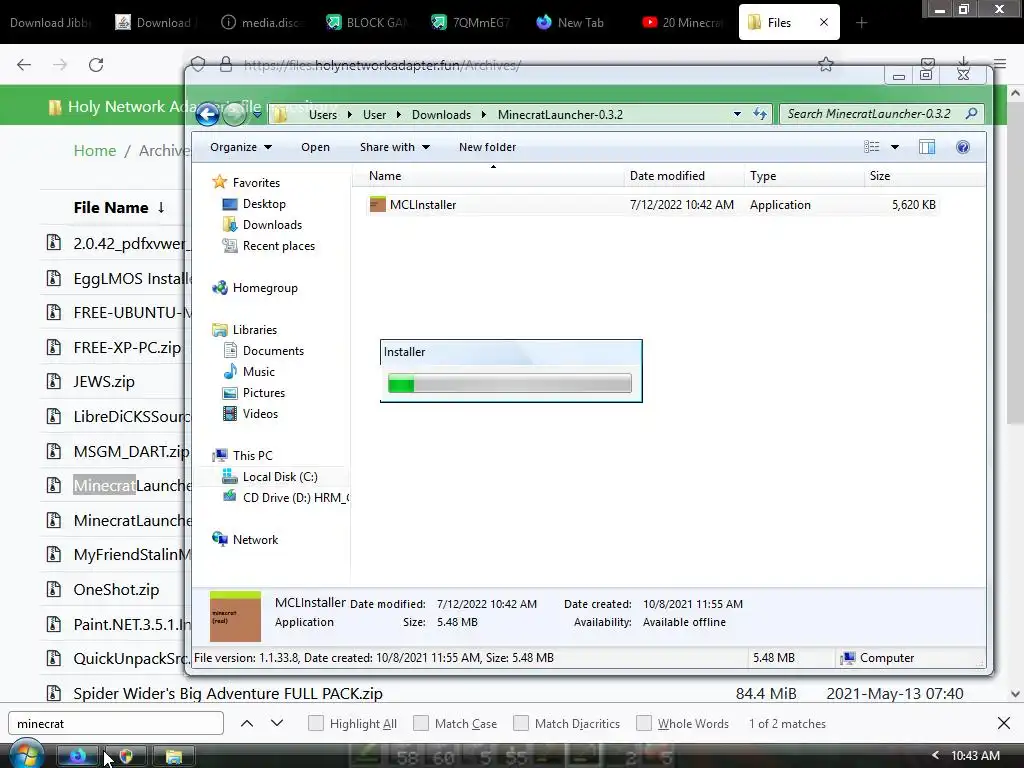Select the MCLInstaller application icon
Image resolution: width=1024 pixels, height=768 pixels.
tap(377, 204)
